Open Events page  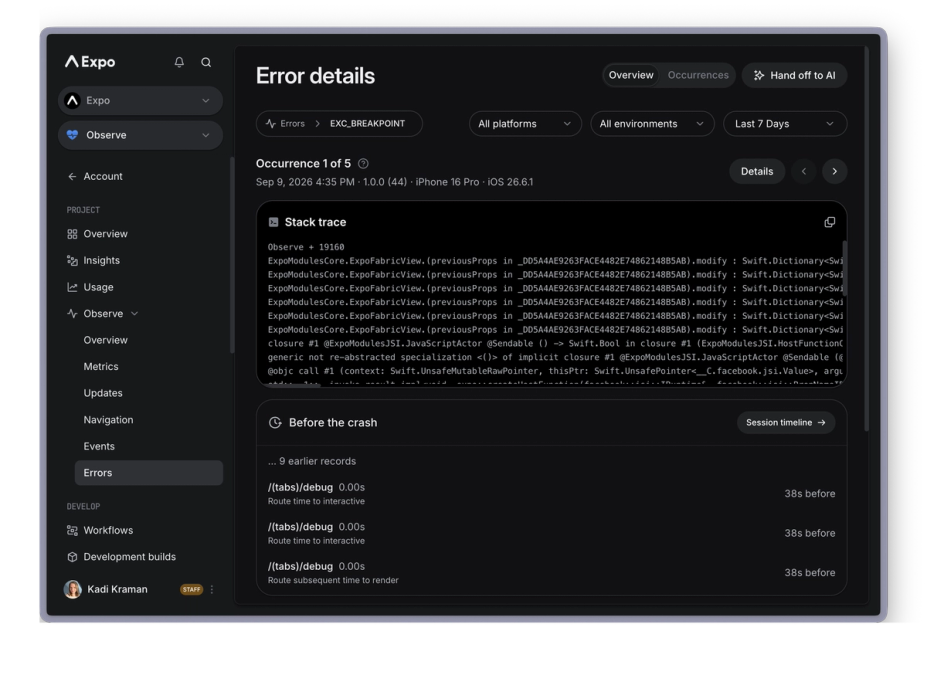coord(99,446)
